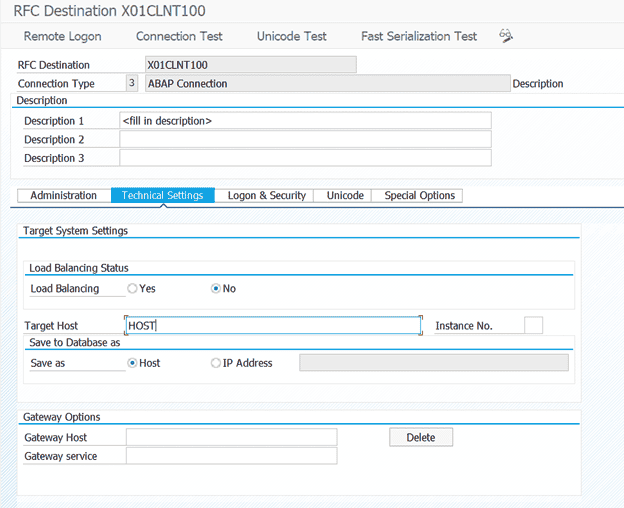This screenshot has height=508, width=624.
Task: Click the glasses display/change icon in toolbar
Action: pyautogui.click(x=506, y=36)
